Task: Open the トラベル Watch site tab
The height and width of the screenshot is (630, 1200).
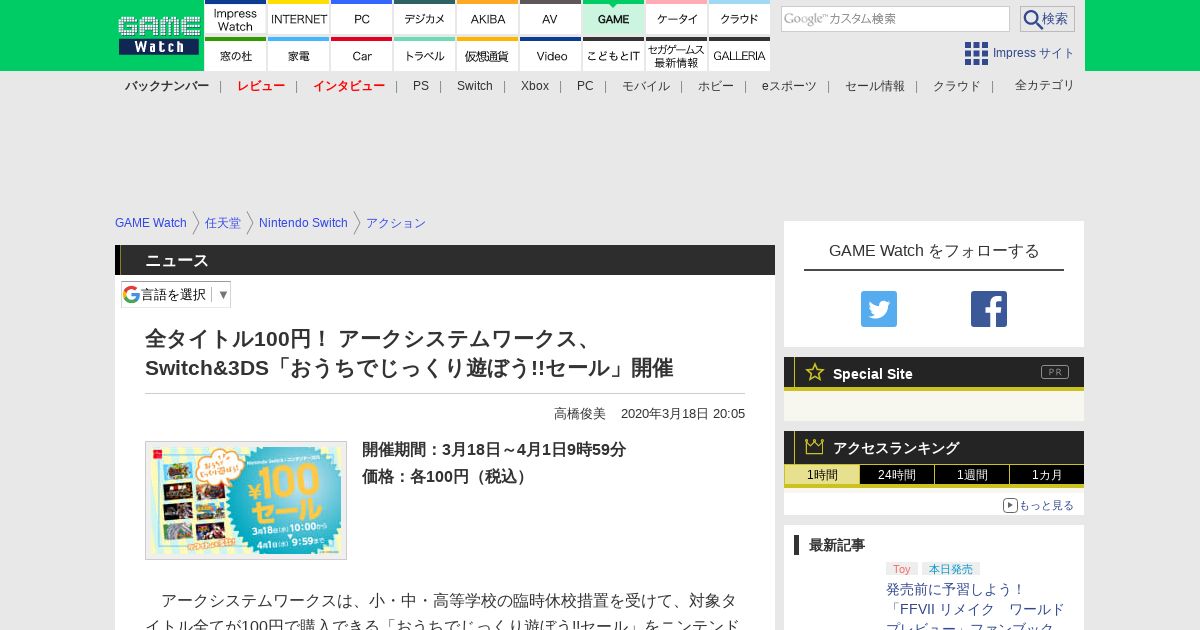Action: [424, 55]
